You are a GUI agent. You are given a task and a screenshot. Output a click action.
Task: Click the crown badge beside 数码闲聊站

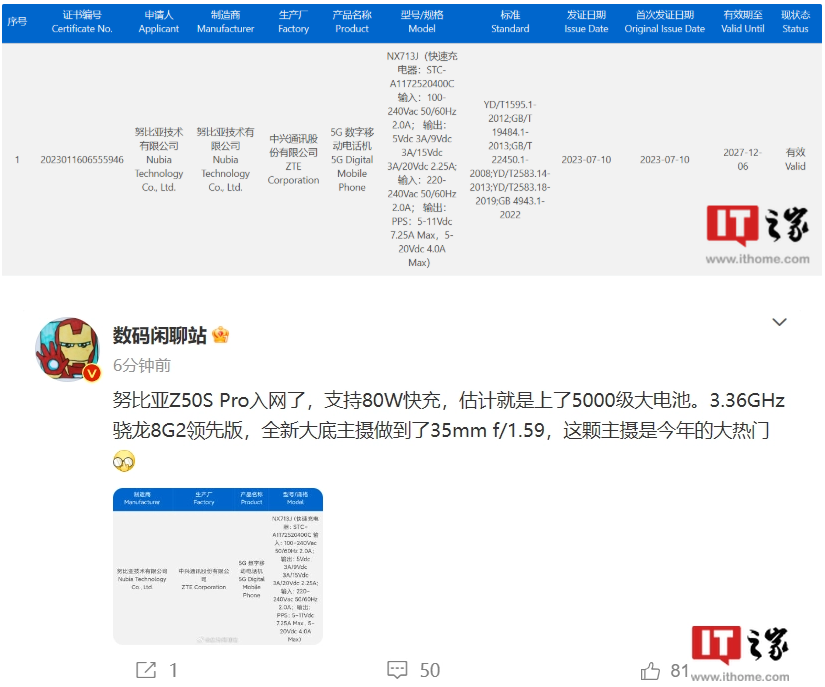click(x=220, y=335)
